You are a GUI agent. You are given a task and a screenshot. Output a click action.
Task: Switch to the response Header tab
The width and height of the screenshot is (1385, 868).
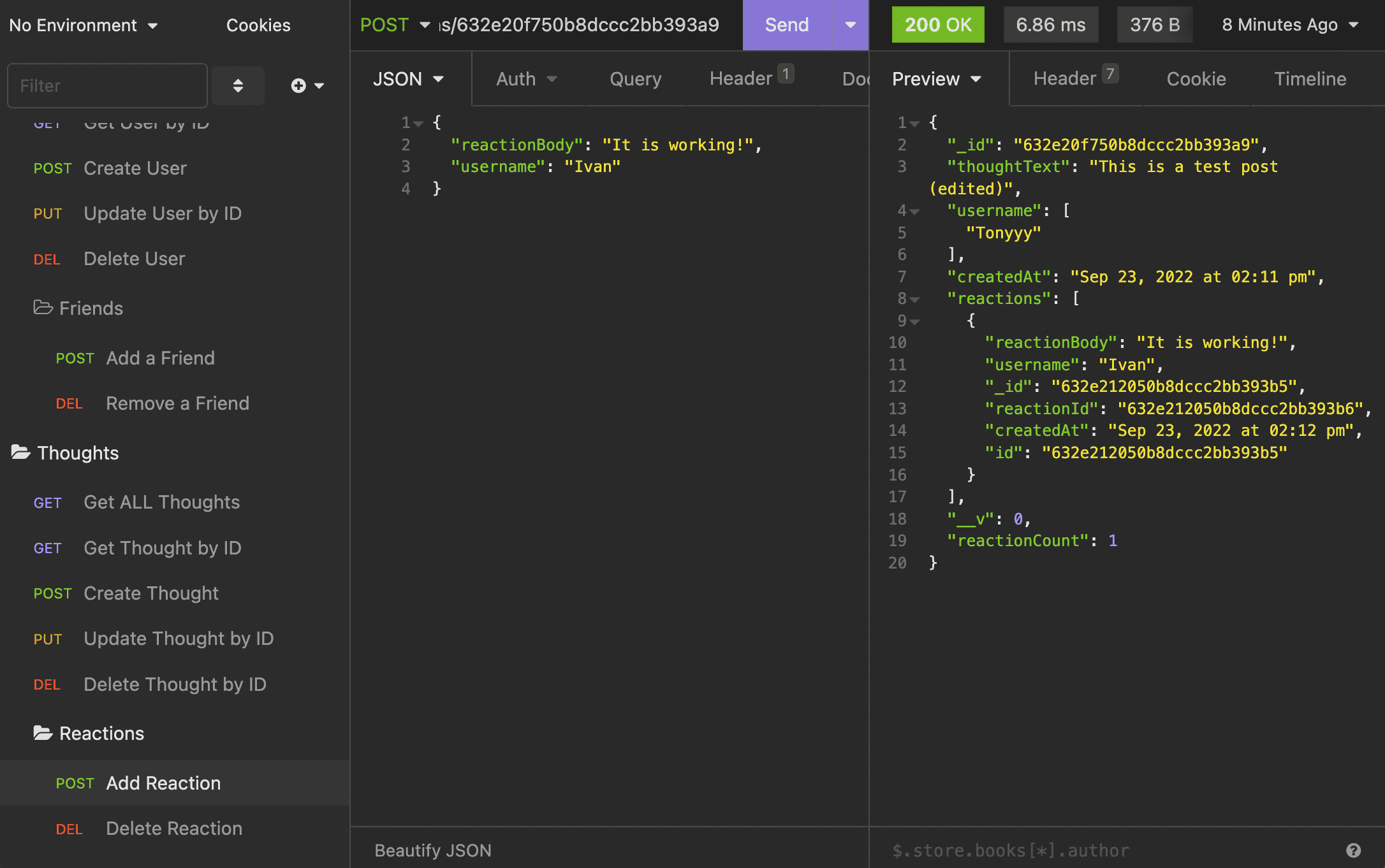click(1075, 78)
